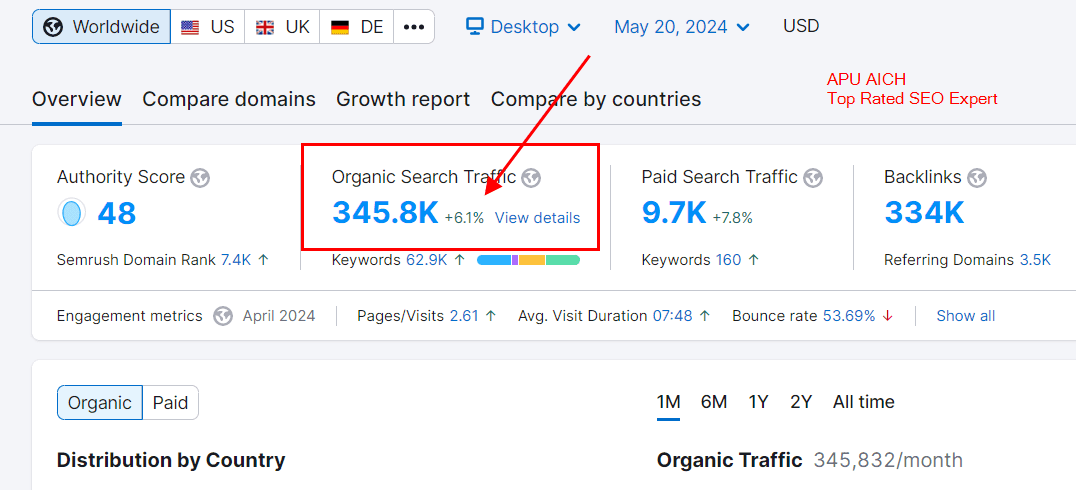Switch to the Paid toggle
The height and width of the screenshot is (490, 1076).
coord(170,403)
